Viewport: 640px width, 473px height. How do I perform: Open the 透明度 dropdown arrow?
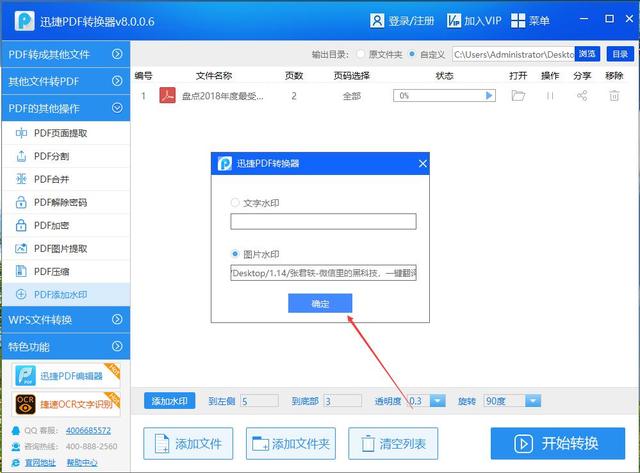click(x=438, y=401)
